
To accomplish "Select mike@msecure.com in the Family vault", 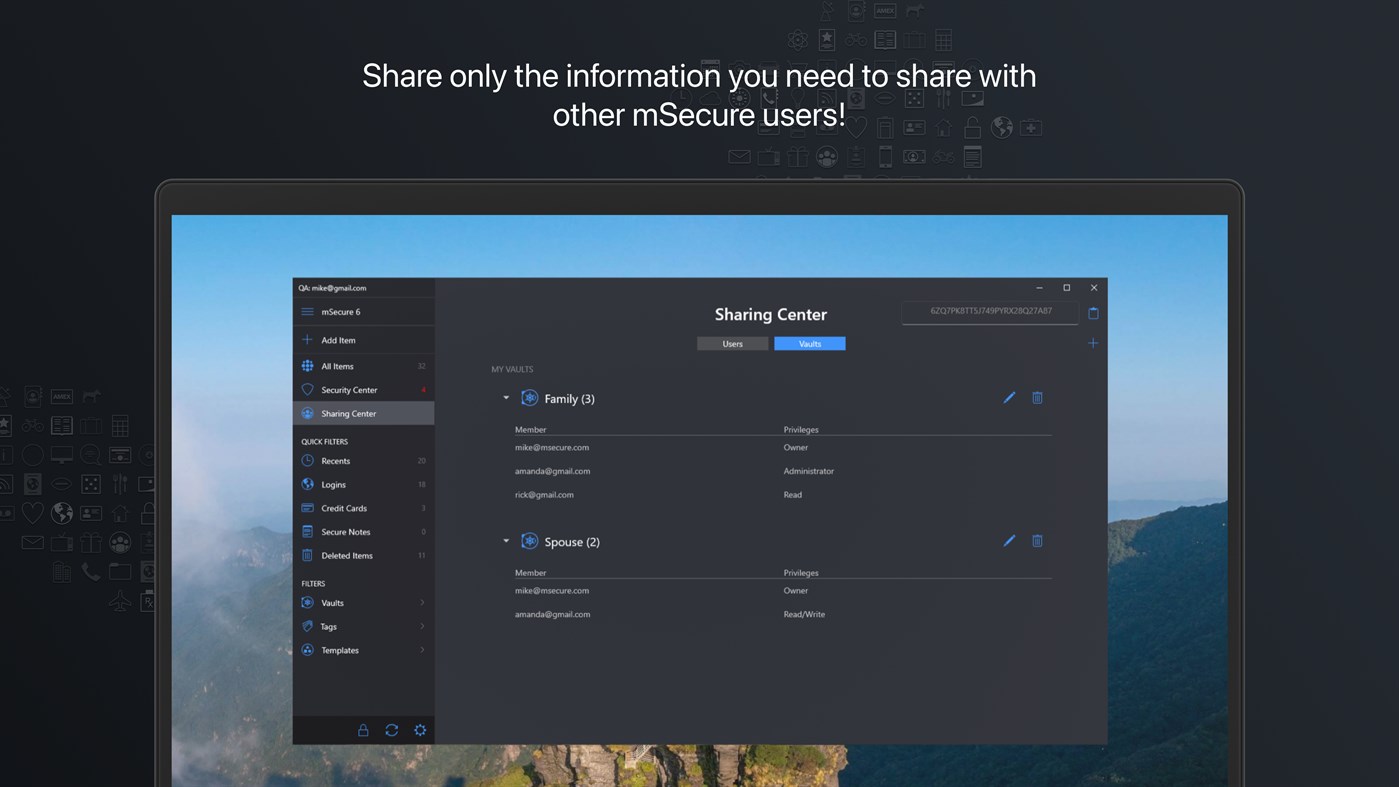I will click(x=552, y=448).
